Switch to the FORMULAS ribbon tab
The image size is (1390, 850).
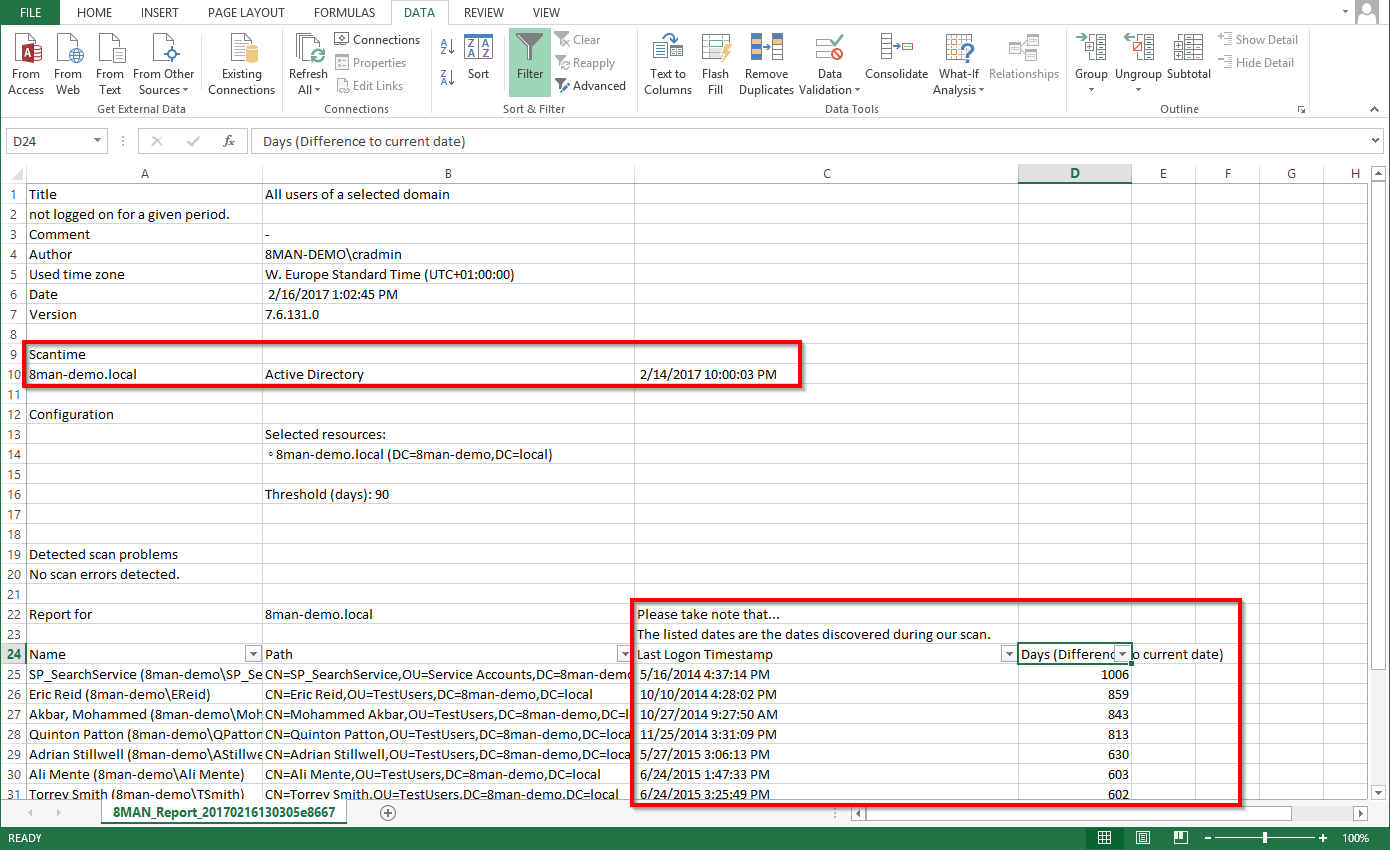[x=344, y=13]
